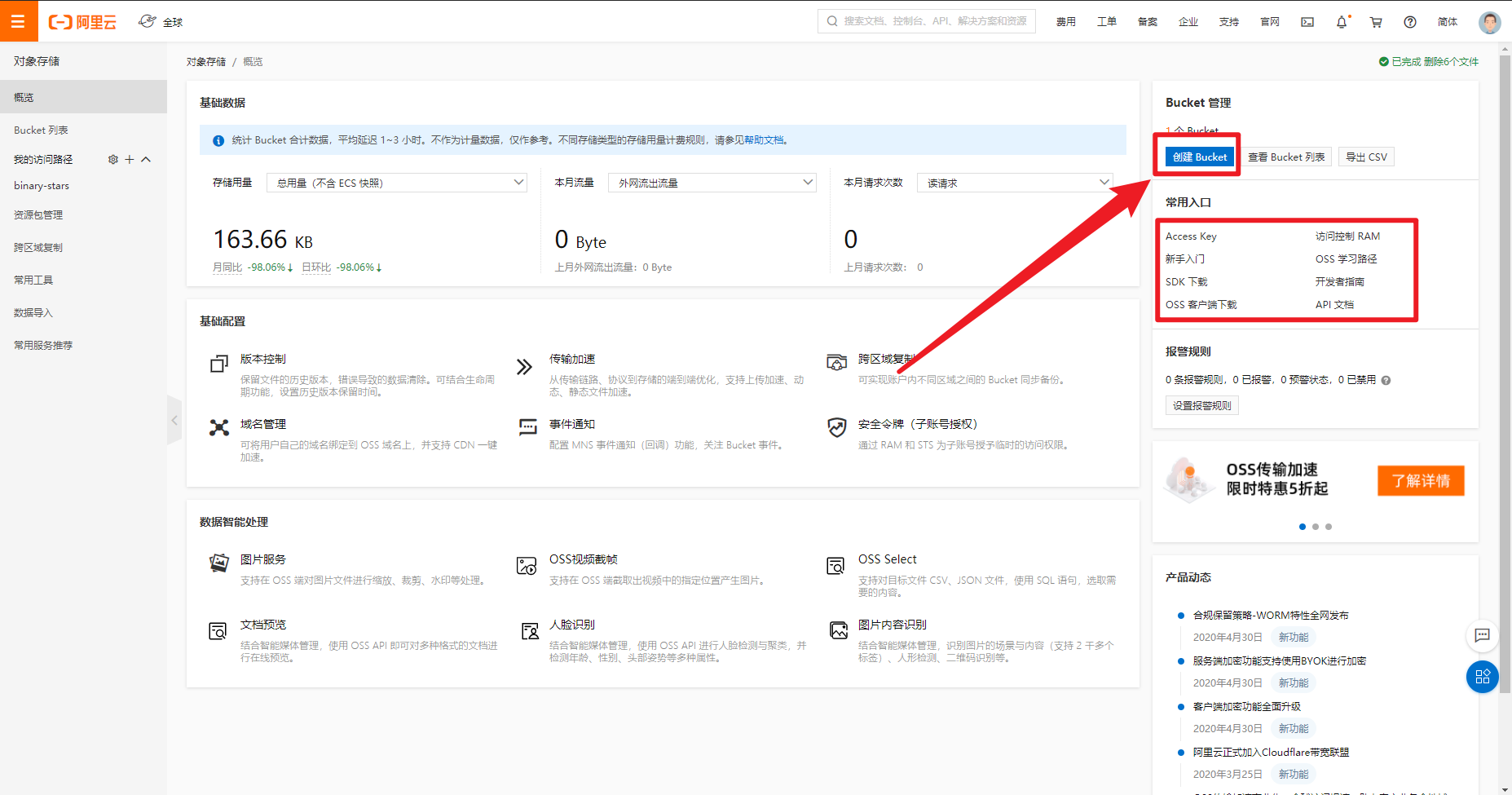Open the 事件通知 icon
This screenshot has height=795, width=1512.
point(528,426)
